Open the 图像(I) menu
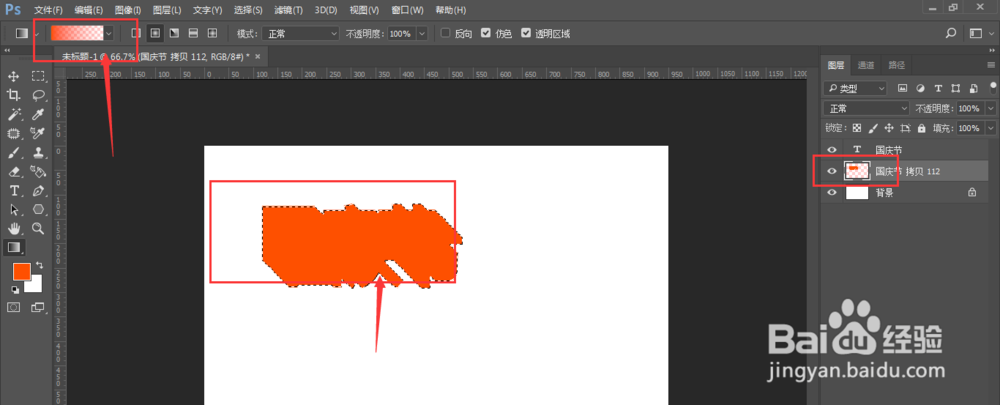Screen dimensions: 1000x405 coord(128,10)
